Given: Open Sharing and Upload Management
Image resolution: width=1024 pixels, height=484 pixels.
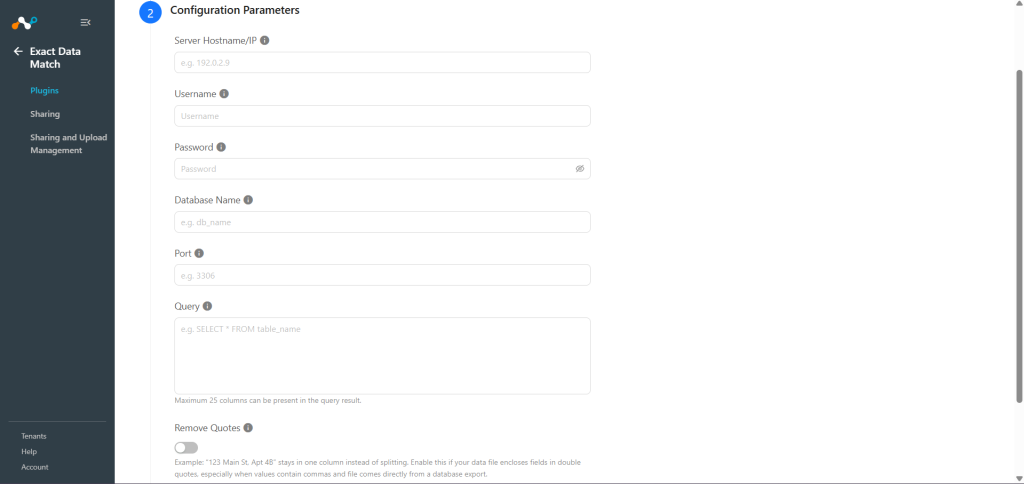Looking at the screenshot, I should (x=69, y=144).
